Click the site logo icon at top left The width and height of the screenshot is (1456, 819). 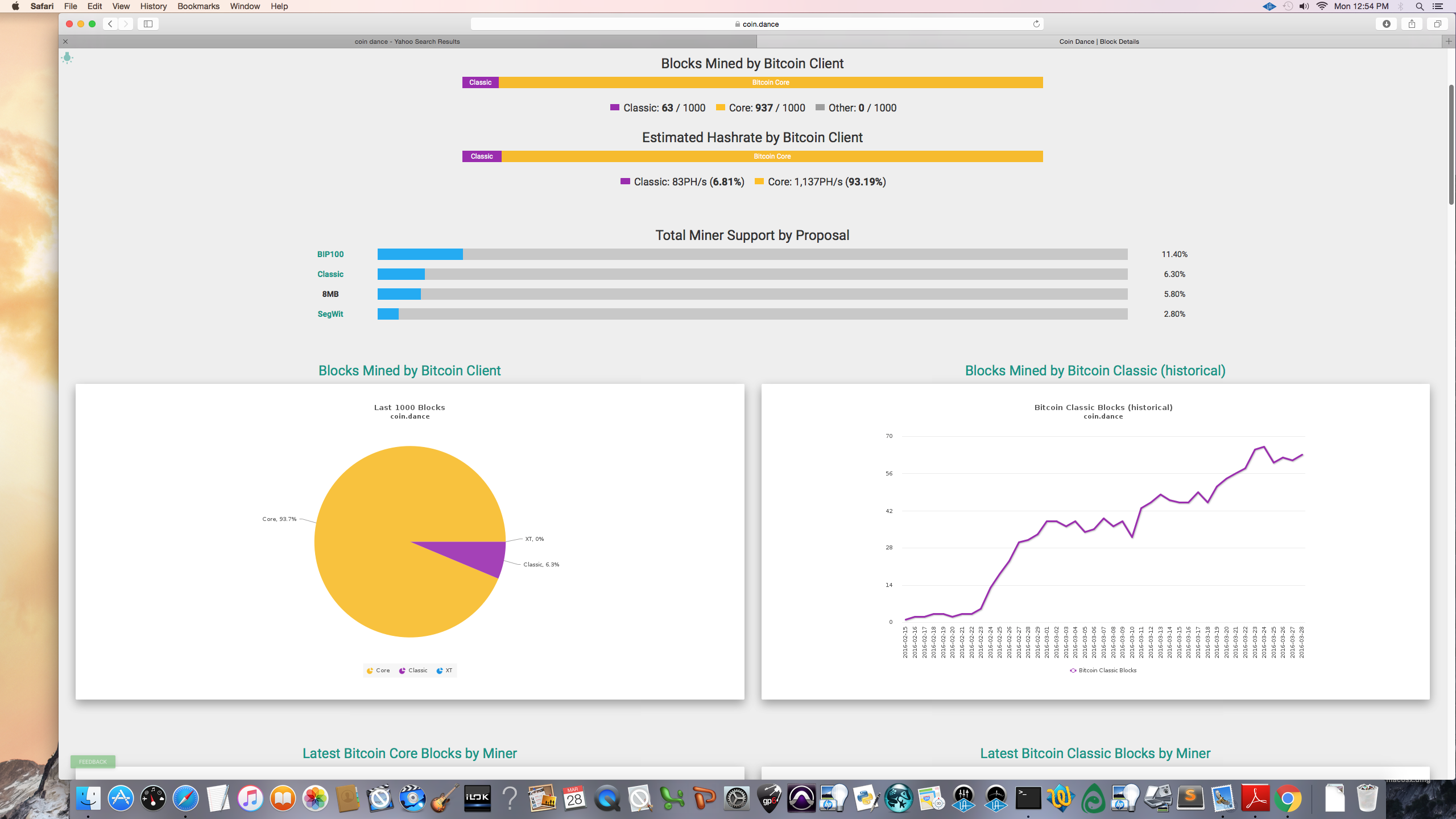click(67, 57)
